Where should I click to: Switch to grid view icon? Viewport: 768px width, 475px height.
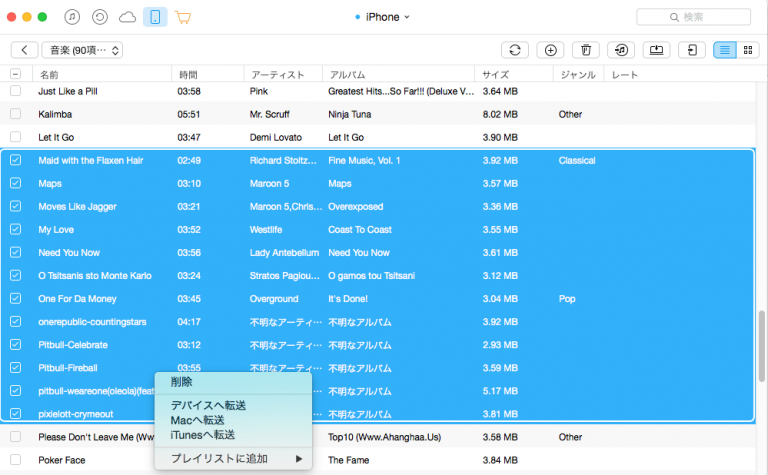(x=748, y=50)
